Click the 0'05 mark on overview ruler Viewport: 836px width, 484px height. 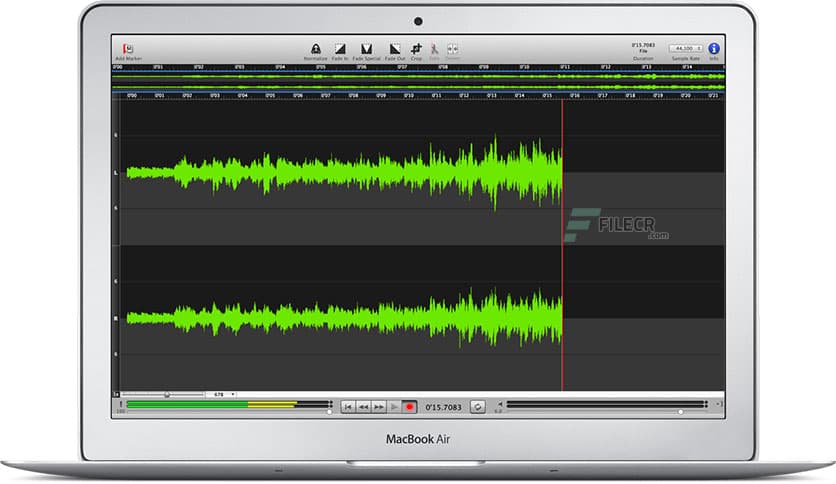pyautogui.click(x=320, y=67)
